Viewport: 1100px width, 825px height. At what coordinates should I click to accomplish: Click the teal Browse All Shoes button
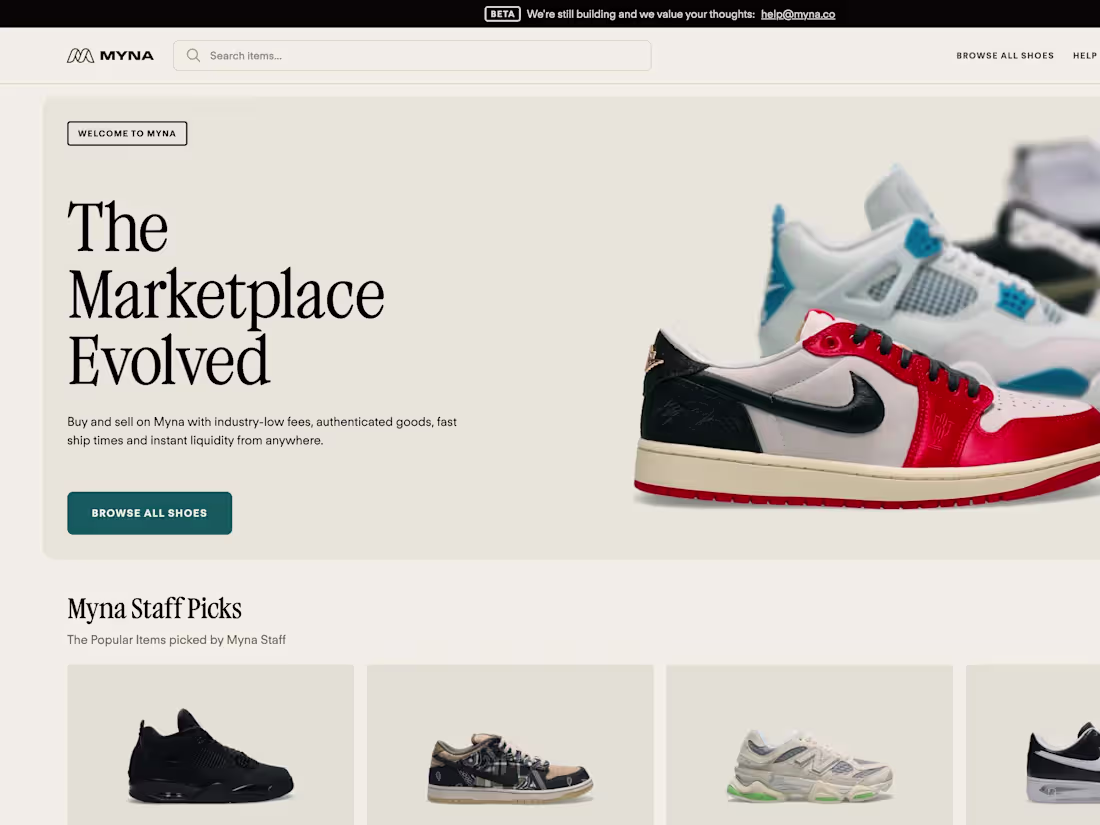click(x=149, y=513)
